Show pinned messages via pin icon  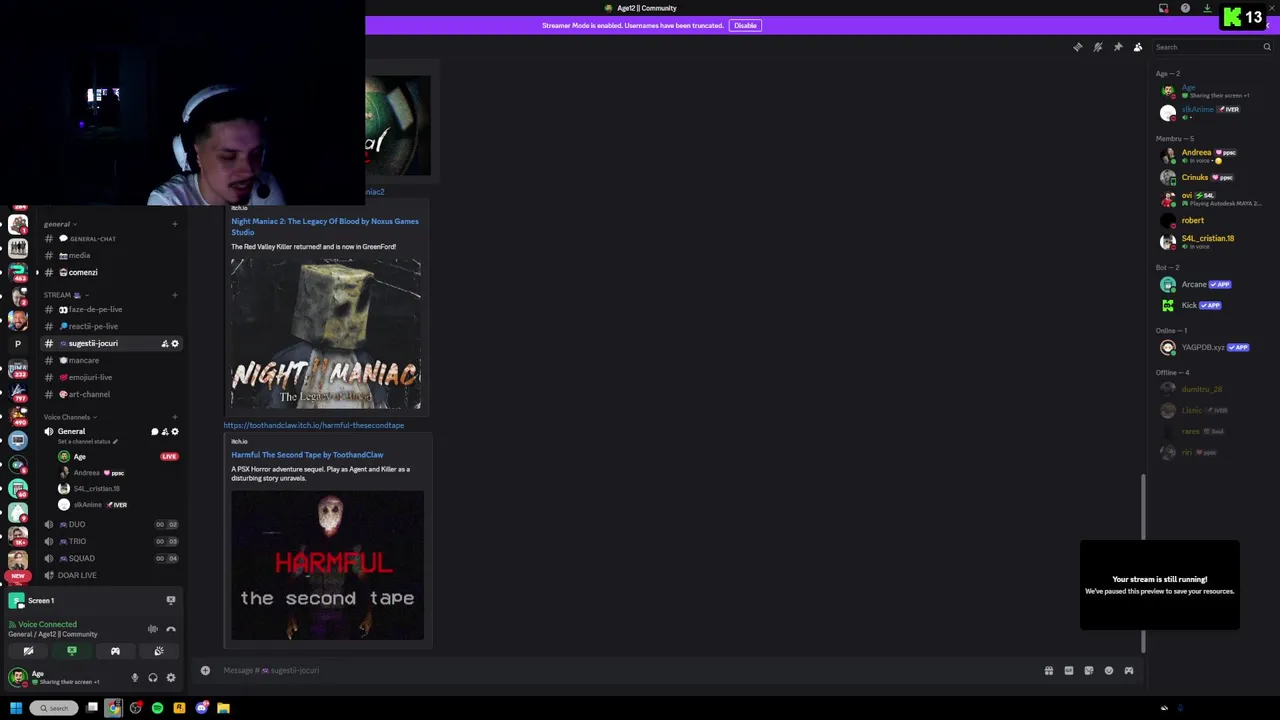click(x=1118, y=47)
